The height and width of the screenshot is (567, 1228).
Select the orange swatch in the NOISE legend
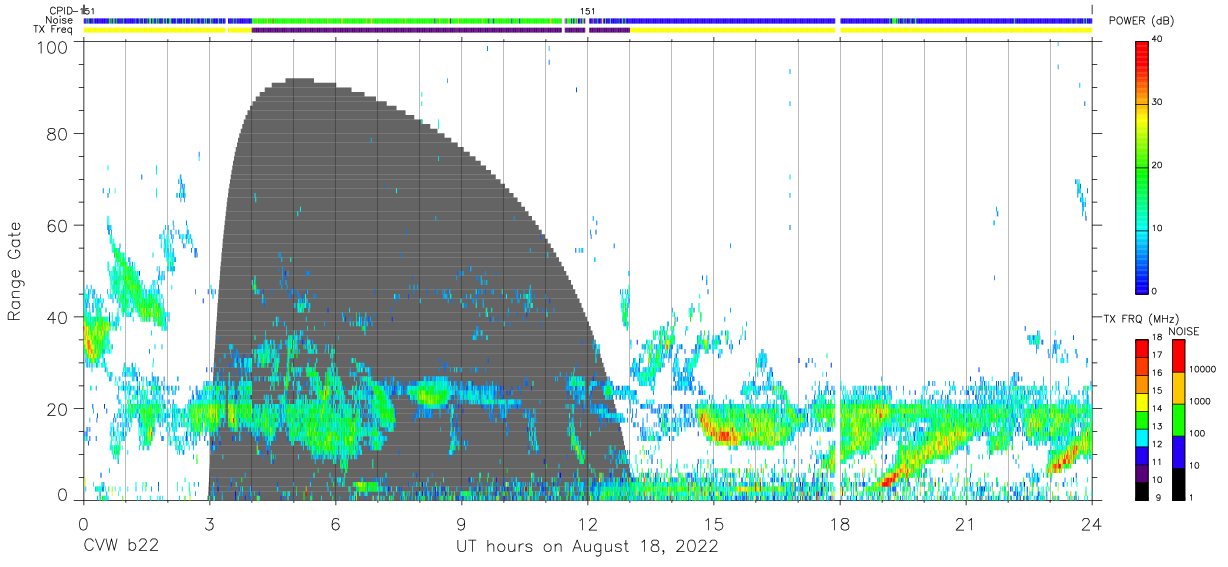click(1178, 388)
